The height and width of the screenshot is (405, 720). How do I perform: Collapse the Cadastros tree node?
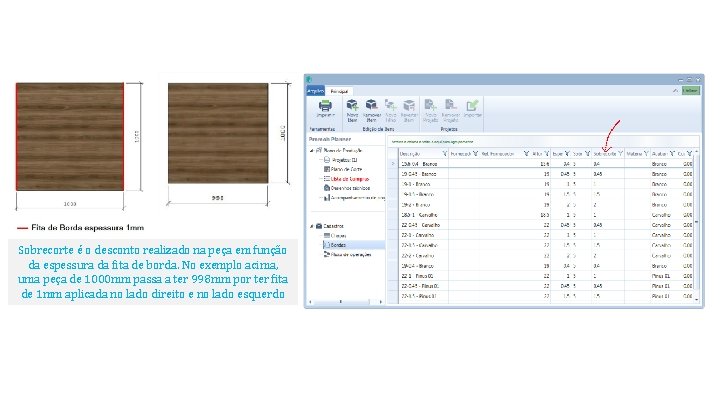311,226
